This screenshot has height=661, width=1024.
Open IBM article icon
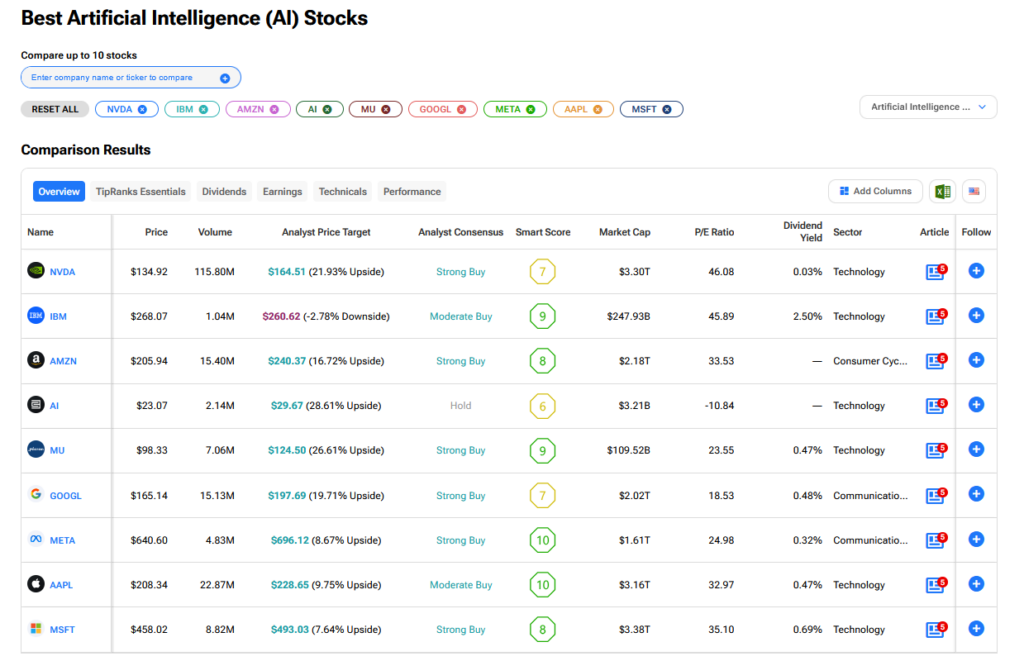click(936, 316)
